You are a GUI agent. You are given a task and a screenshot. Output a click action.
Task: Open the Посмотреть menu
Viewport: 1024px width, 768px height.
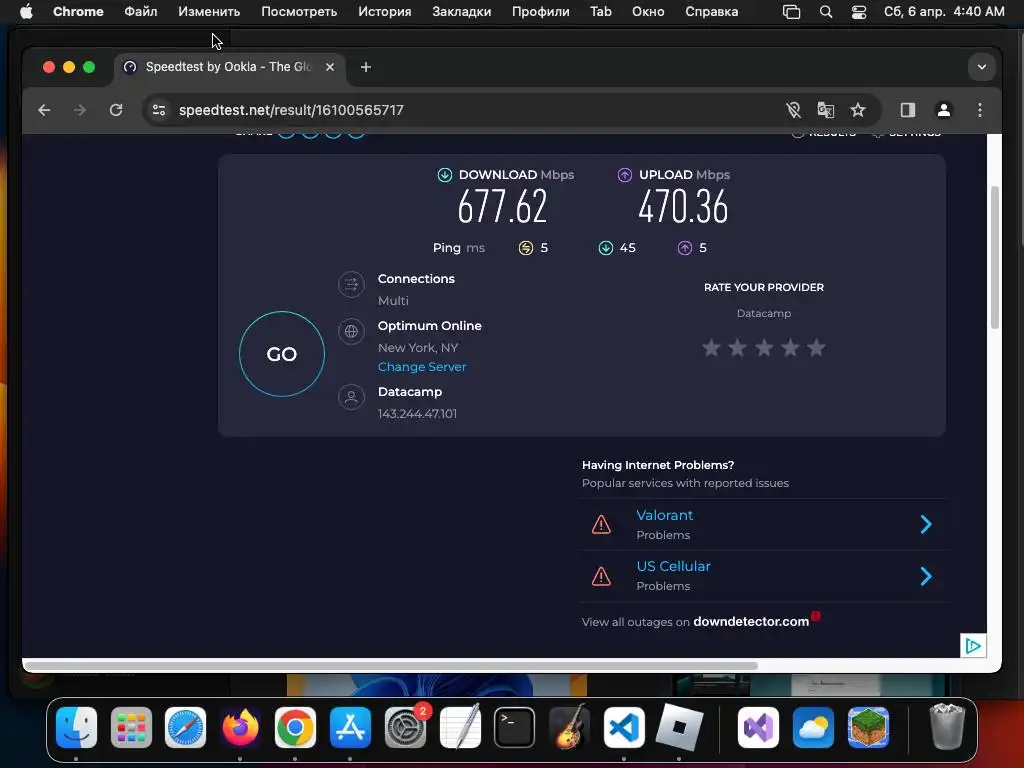point(299,12)
